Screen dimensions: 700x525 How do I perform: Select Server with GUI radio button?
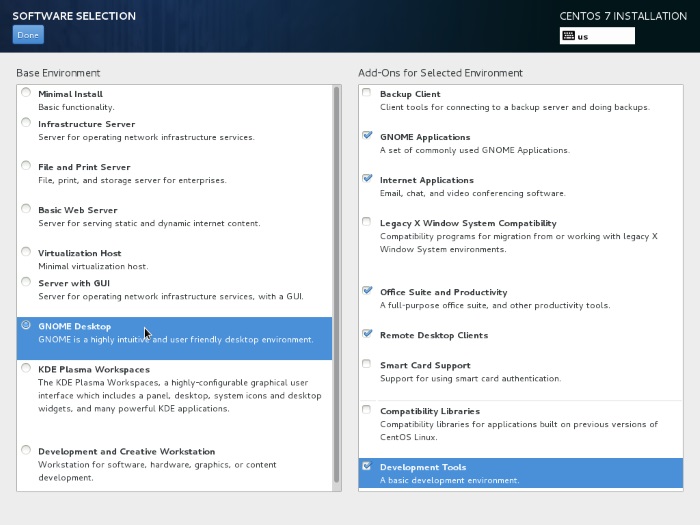coord(26,282)
